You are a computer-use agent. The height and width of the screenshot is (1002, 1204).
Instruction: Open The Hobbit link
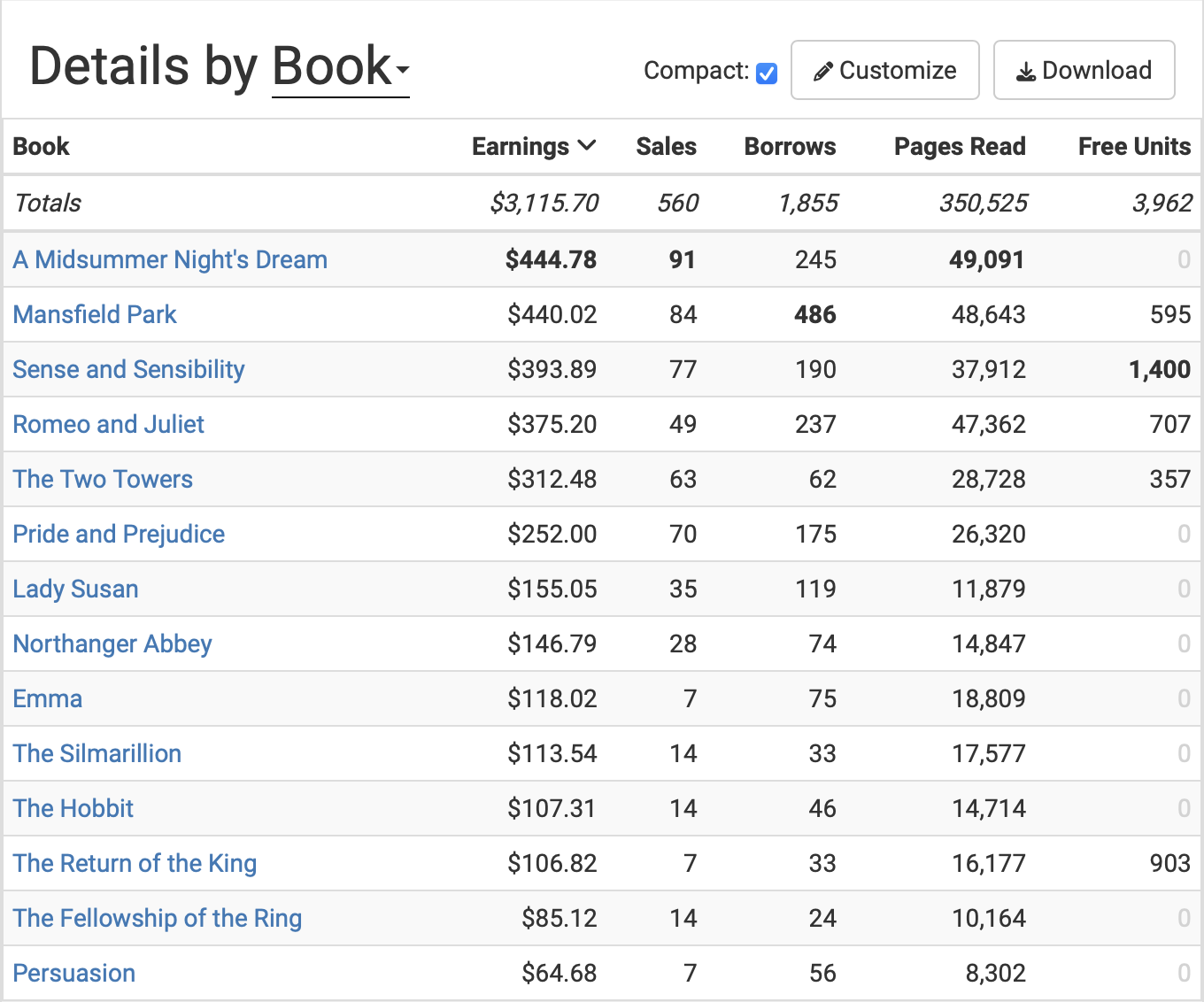pos(73,808)
